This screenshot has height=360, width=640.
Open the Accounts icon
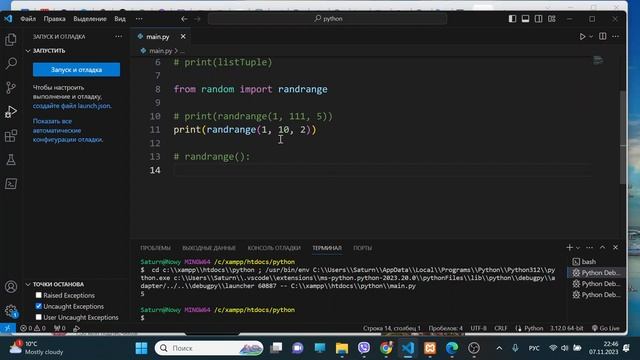(11, 287)
